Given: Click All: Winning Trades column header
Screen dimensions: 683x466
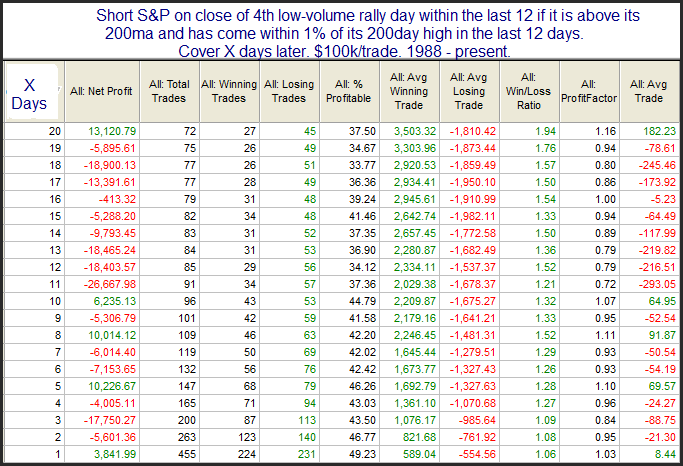Looking at the screenshot, I should click(229, 92).
